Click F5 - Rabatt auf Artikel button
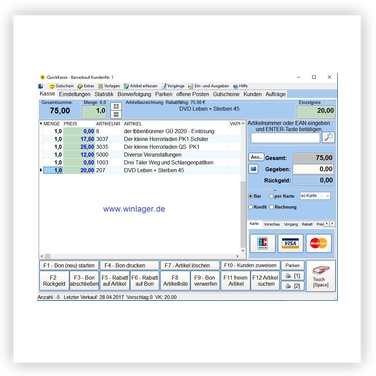This screenshot has width=376, height=376. 114,281
